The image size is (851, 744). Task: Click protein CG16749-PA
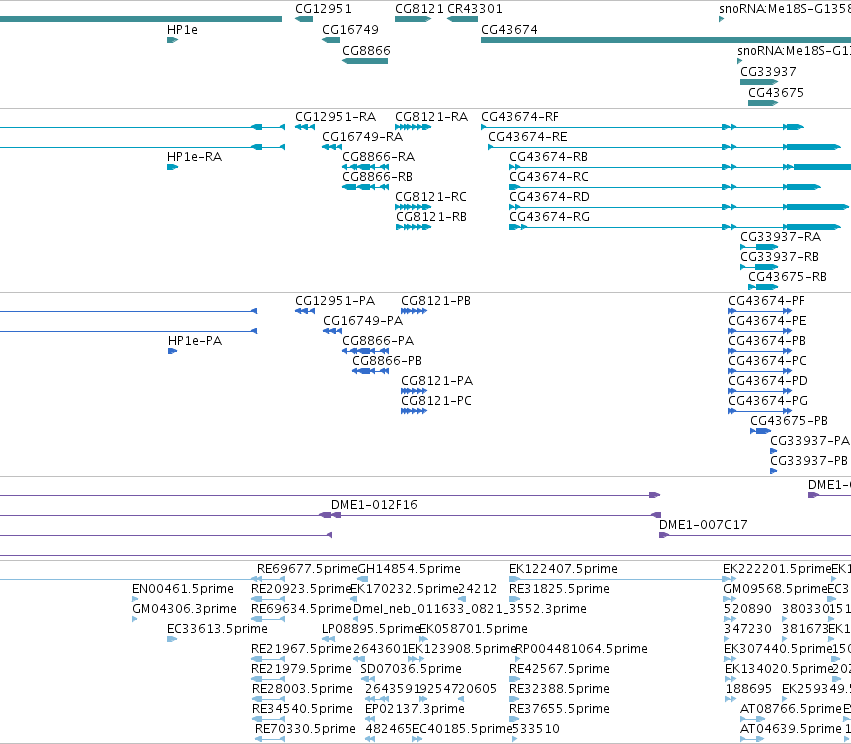coord(363,321)
